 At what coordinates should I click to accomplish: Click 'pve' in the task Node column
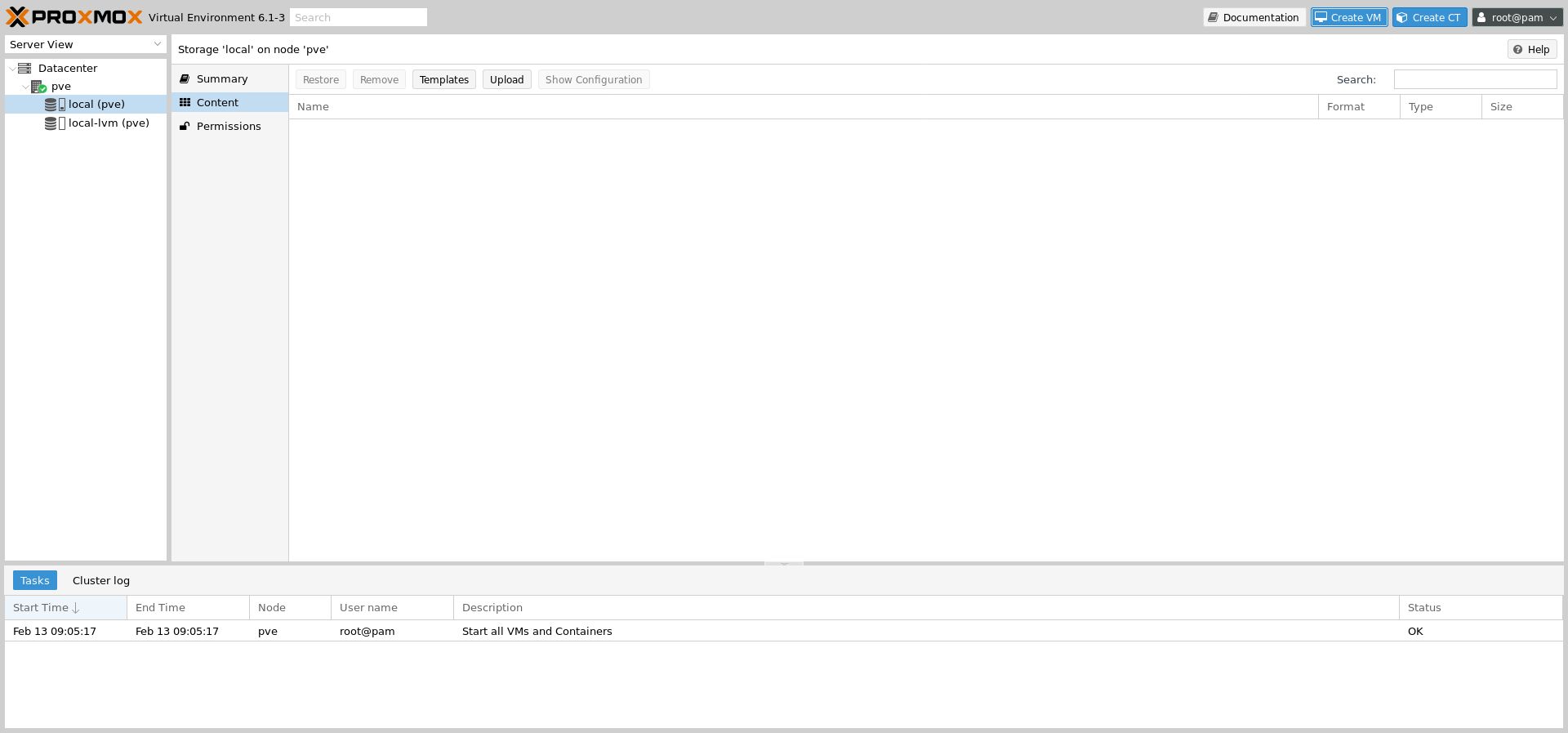268,632
